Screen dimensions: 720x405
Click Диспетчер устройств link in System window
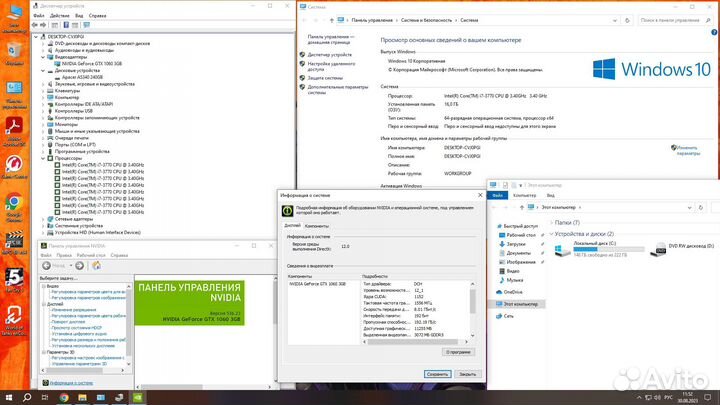tap(330, 55)
